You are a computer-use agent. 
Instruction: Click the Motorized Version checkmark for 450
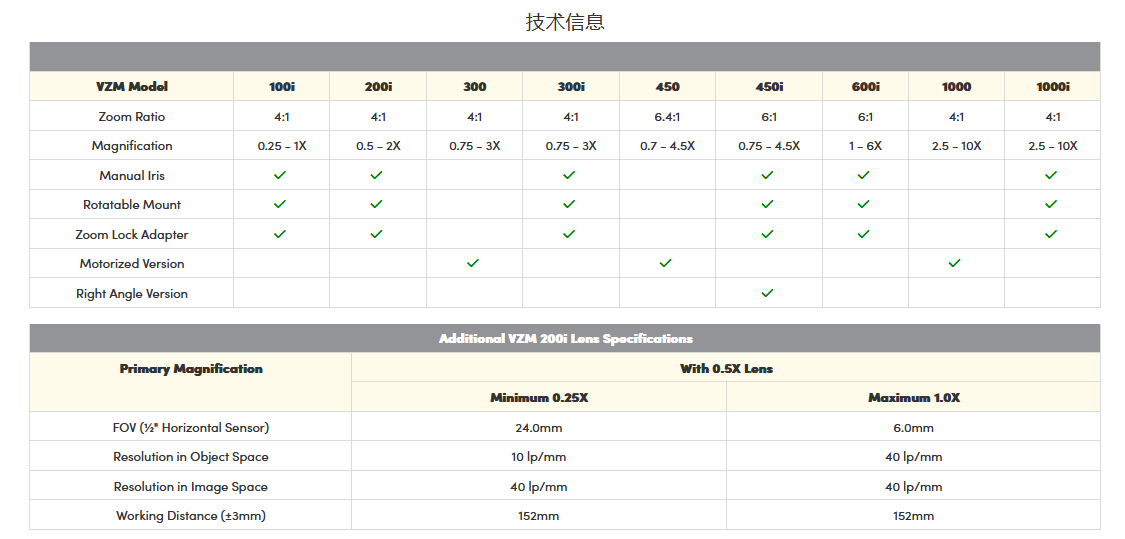tap(666, 263)
